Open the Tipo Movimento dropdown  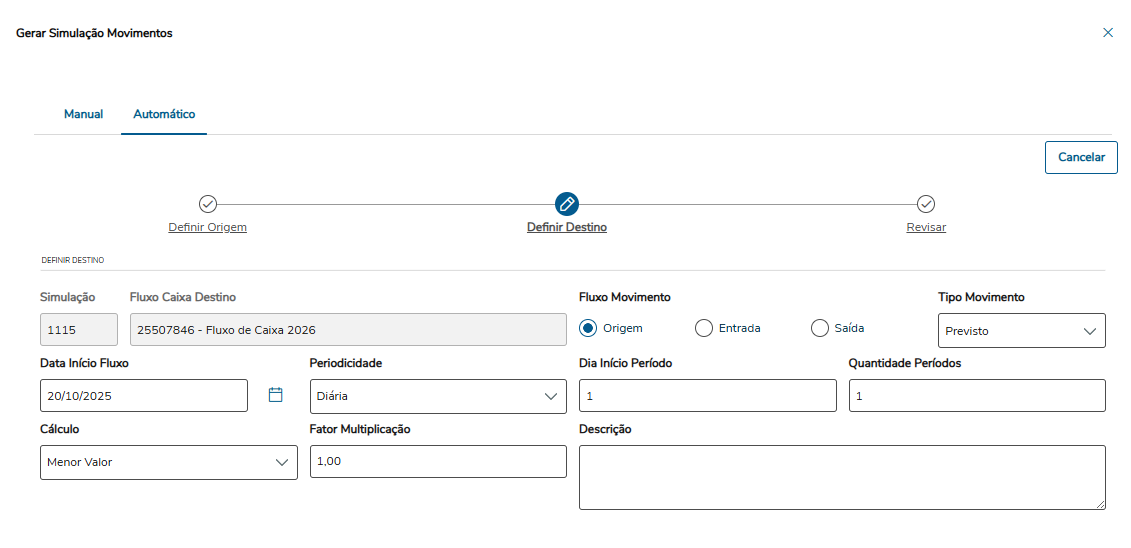1021,331
